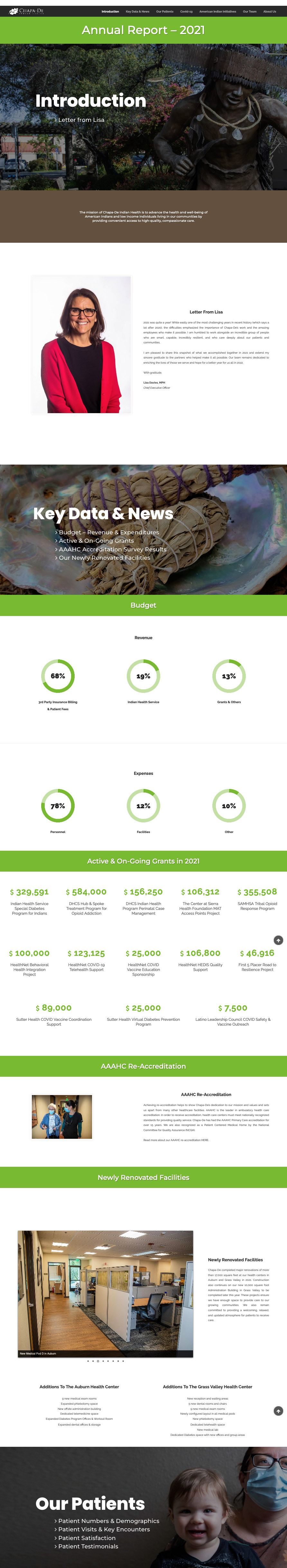Click the New Medical Pod D photo
Image resolution: width=287 pixels, height=1568 pixels.
[106, 1293]
